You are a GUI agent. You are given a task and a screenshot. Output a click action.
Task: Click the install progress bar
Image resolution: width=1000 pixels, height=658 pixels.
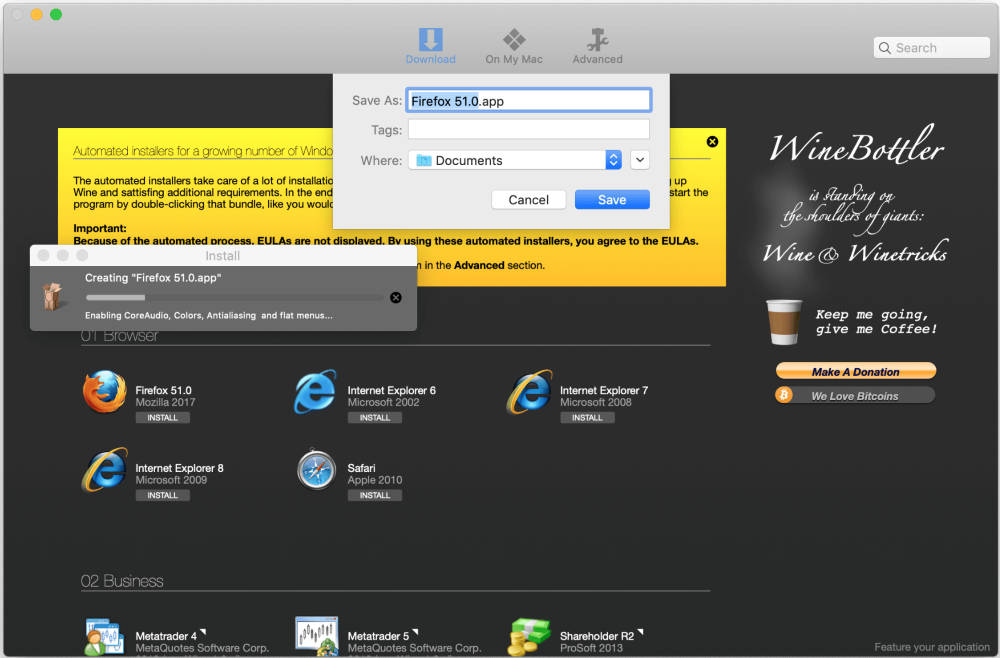click(x=235, y=298)
